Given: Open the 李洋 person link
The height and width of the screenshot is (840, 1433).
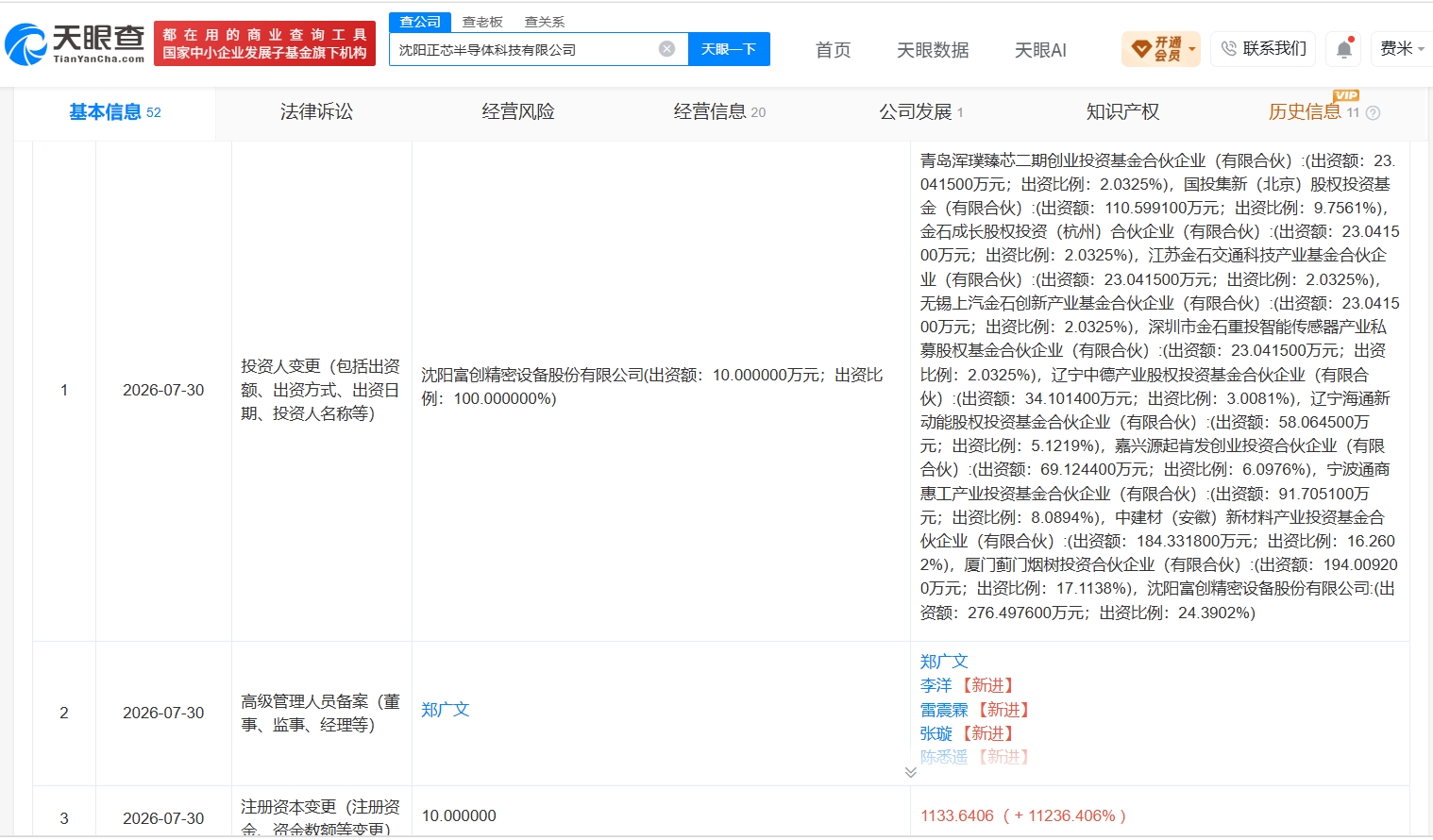Looking at the screenshot, I should (936, 685).
